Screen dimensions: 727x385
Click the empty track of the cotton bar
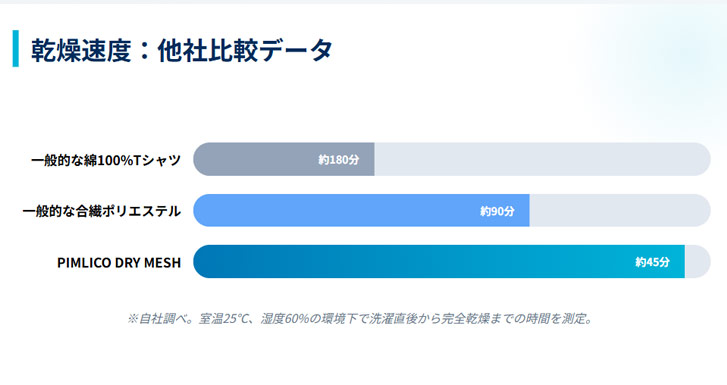(x=542, y=159)
